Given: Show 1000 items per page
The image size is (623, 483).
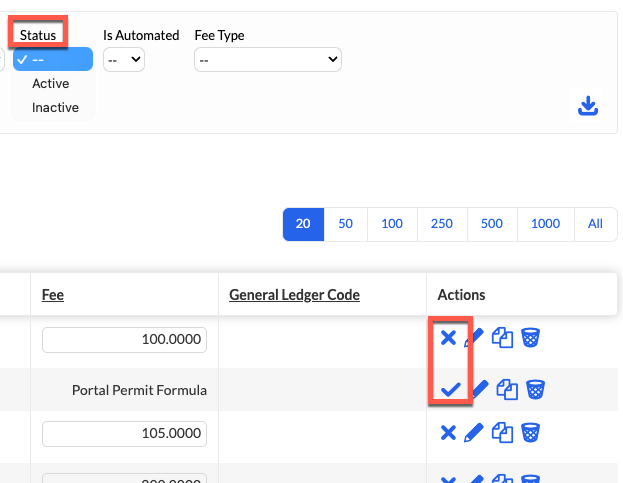Looking at the screenshot, I should click(x=546, y=224).
